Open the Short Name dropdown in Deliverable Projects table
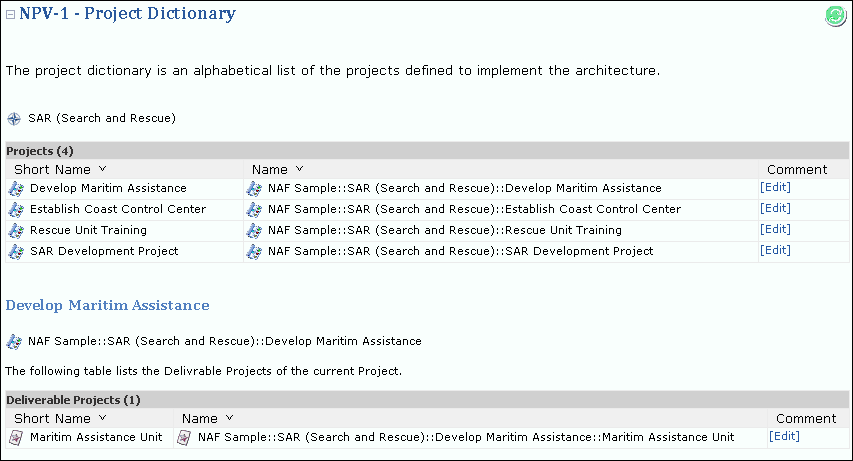The image size is (853, 461). pyautogui.click(x=103, y=418)
